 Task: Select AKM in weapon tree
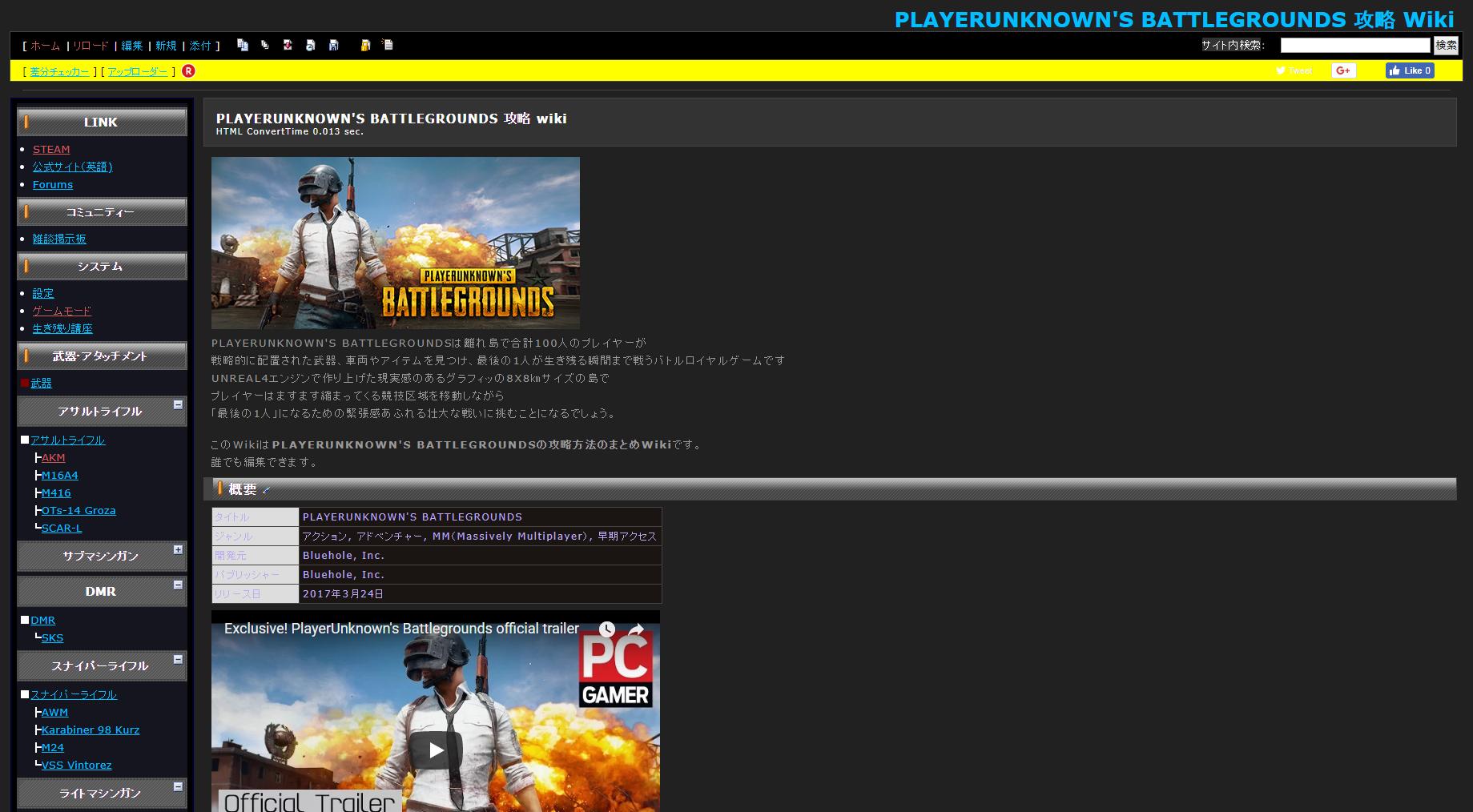[x=54, y=458]
